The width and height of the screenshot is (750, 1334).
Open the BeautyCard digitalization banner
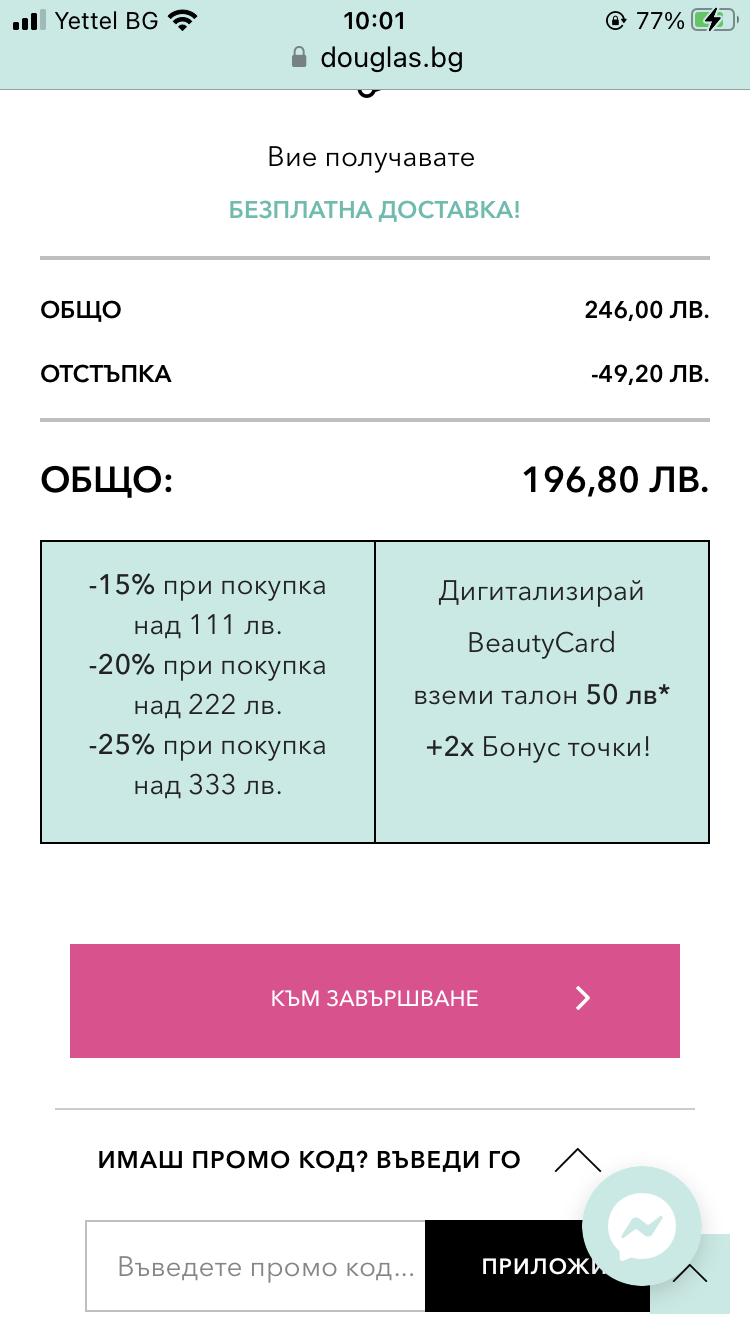541,692
